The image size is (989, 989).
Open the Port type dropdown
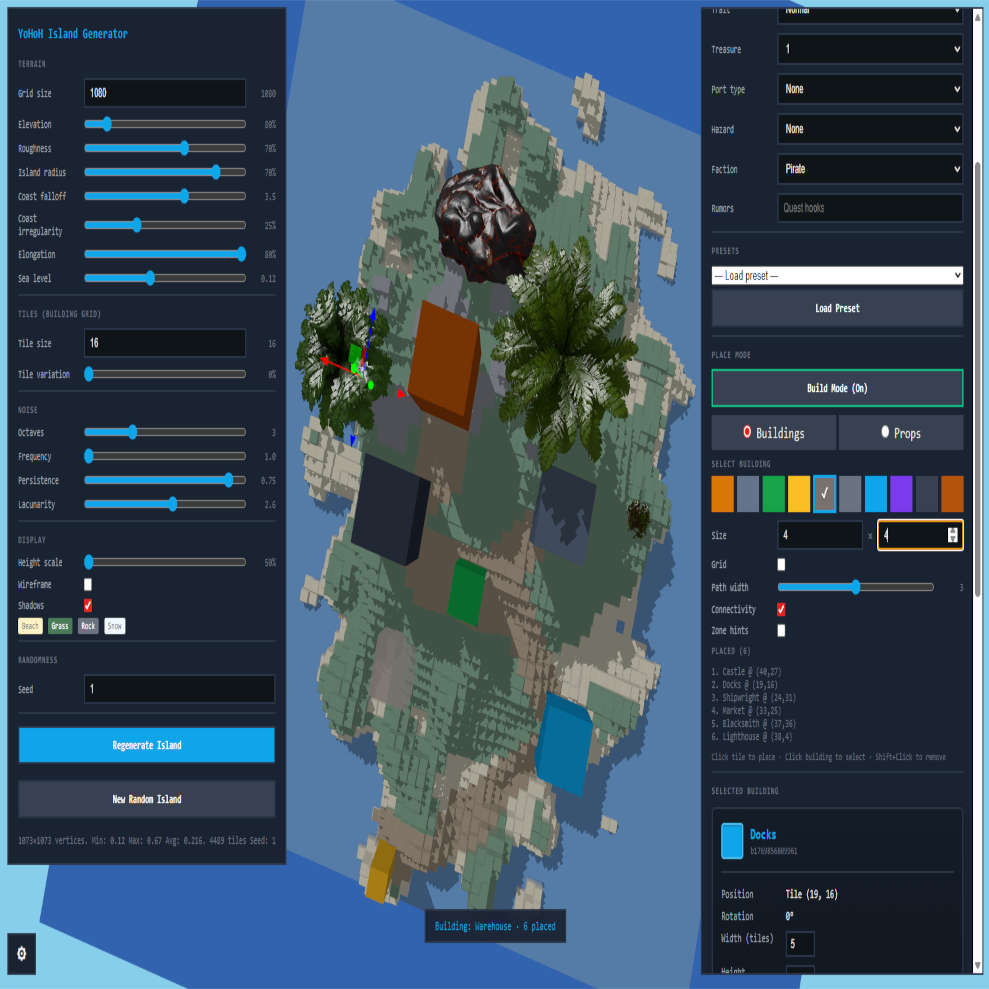(x=869, y=89)
